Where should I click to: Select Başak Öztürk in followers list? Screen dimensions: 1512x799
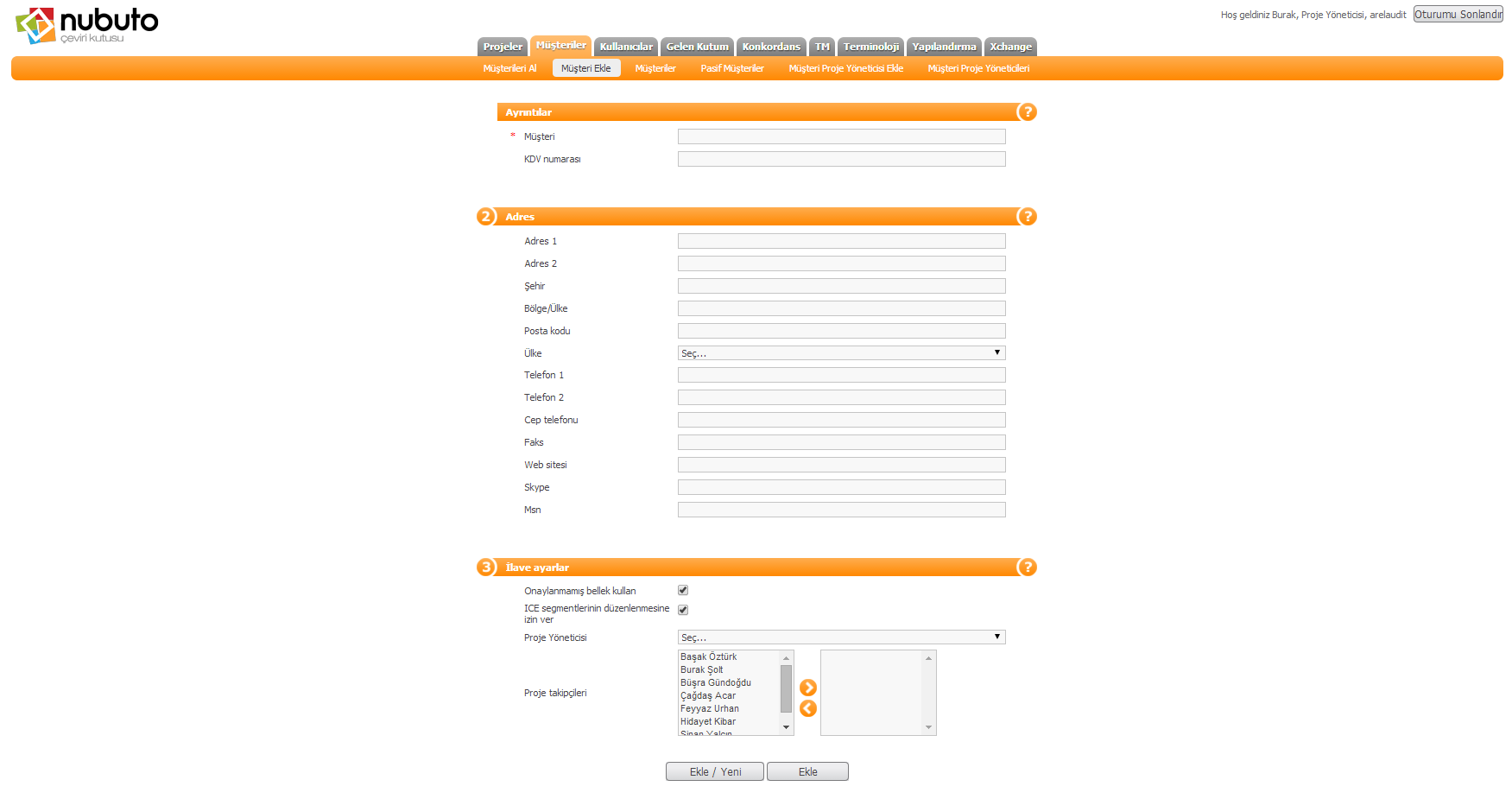(729, 656)
